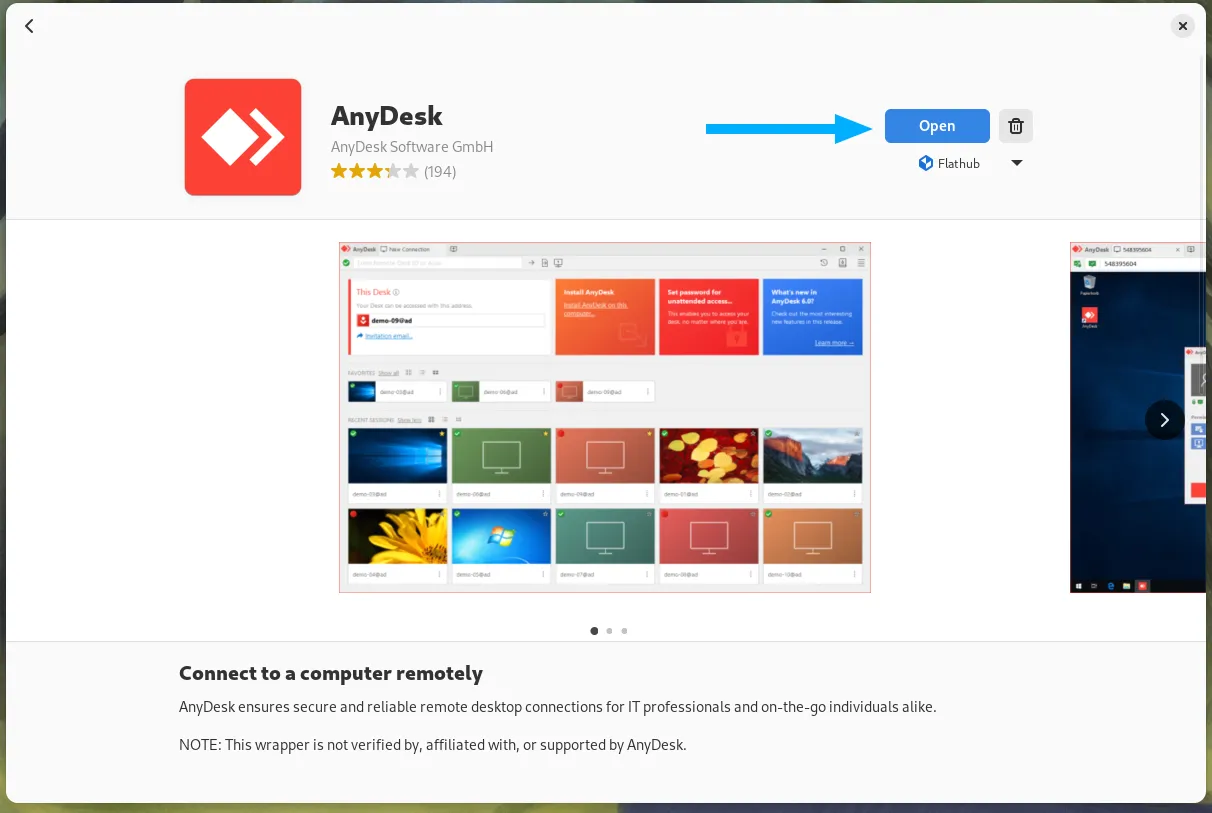Select the first carousel page dot
The image size is (1212, 813).
(594, 631)
